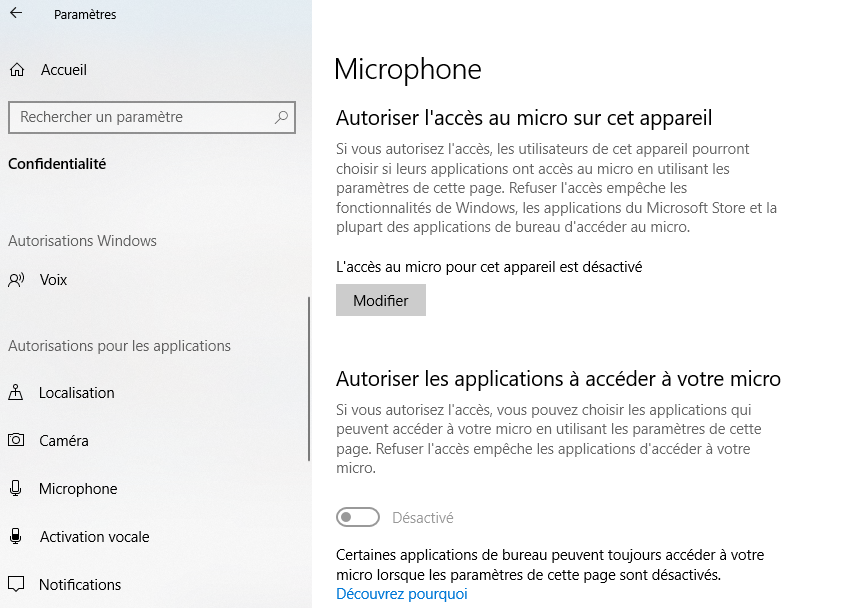Click the Caméra icon in sidebar
The width and height of the screenshot is (846, 608).
pyautogui.click(x=16, y=440)
